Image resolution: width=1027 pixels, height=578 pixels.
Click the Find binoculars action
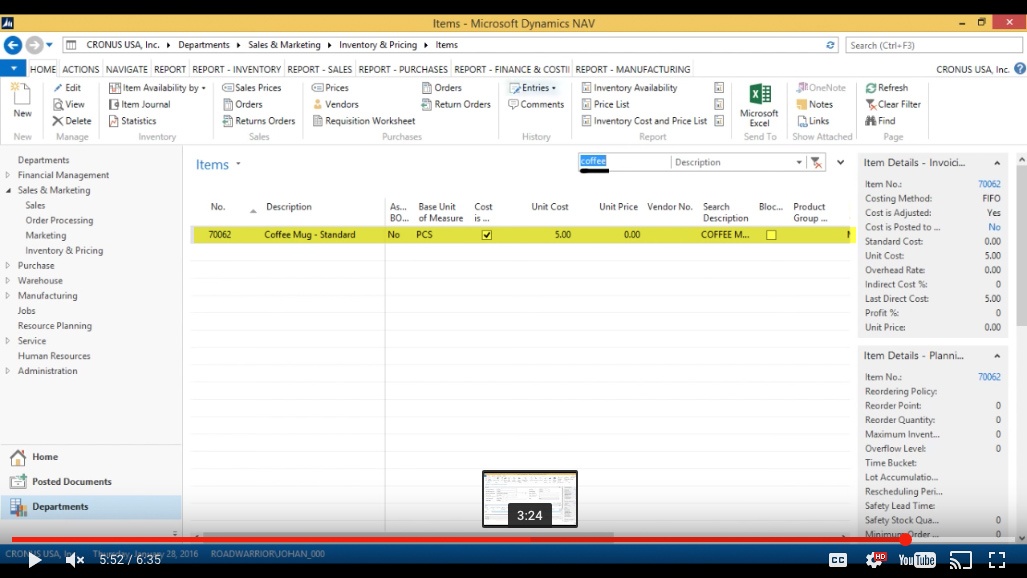[x=880, y=121]
